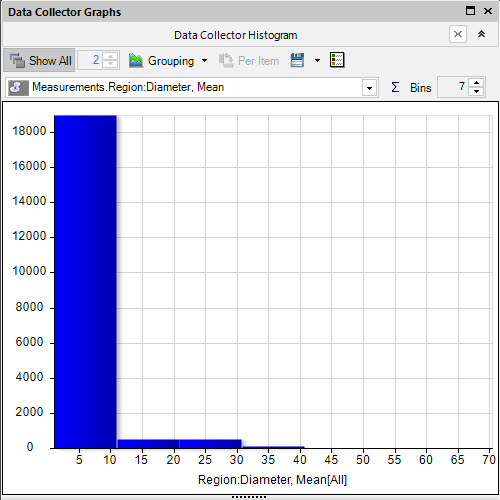Click the Per Item icon
This screenshot has height=500, width=500.
click(226, 60)
